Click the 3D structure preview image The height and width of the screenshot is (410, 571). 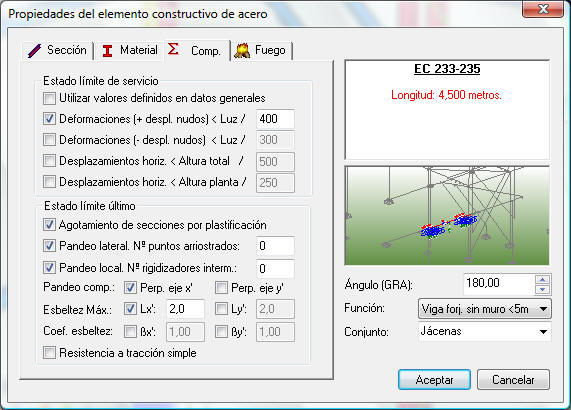click(x=447, y=216)
